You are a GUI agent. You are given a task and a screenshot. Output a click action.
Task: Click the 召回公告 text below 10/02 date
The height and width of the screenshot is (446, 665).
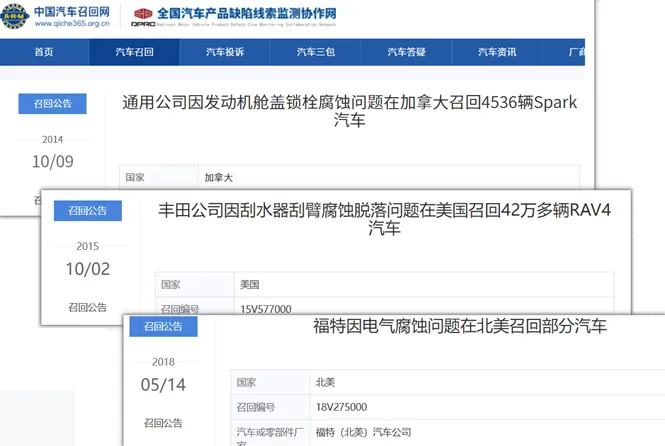pos(87,307)
